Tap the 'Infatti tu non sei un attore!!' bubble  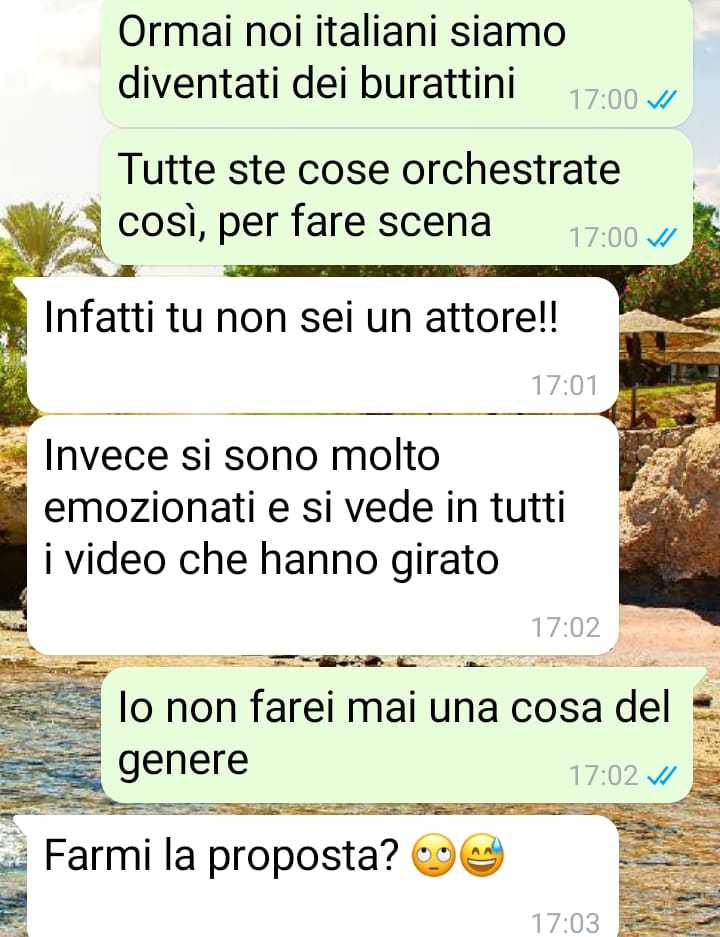pos(323,345)
